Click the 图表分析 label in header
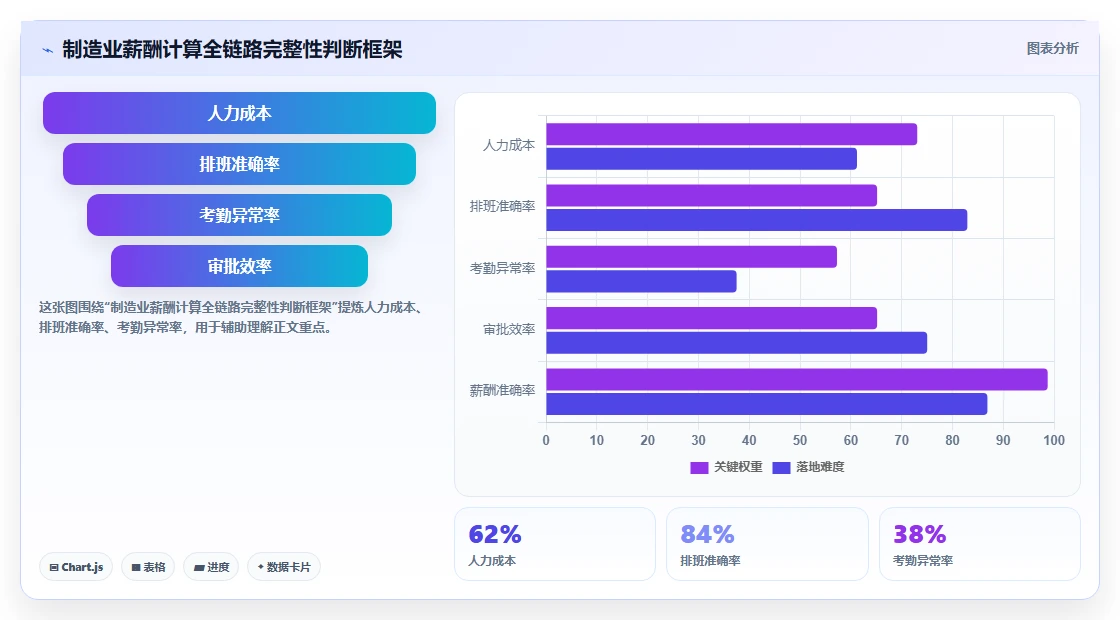This screenshot has height=620, width=1120. (x=1052, y=49)
